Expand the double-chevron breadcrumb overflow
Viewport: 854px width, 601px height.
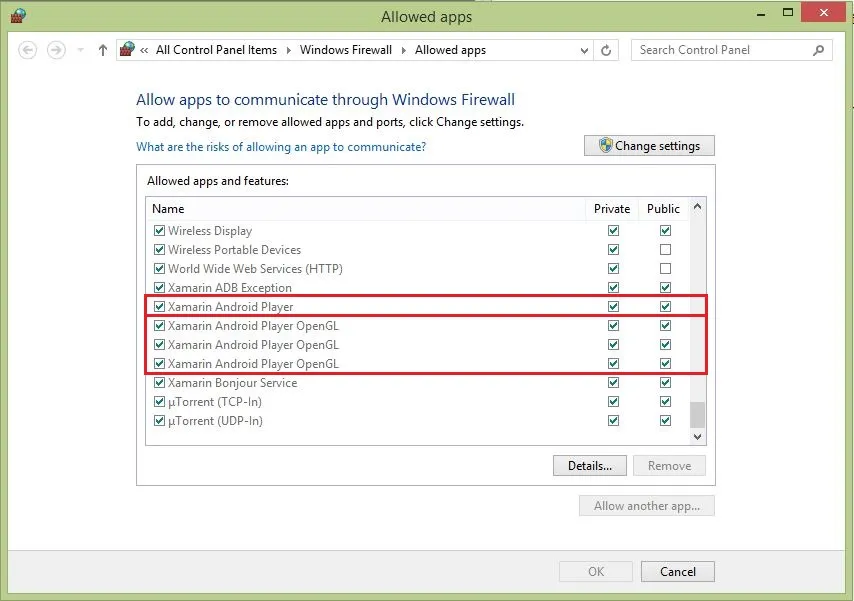coord(144,50)
